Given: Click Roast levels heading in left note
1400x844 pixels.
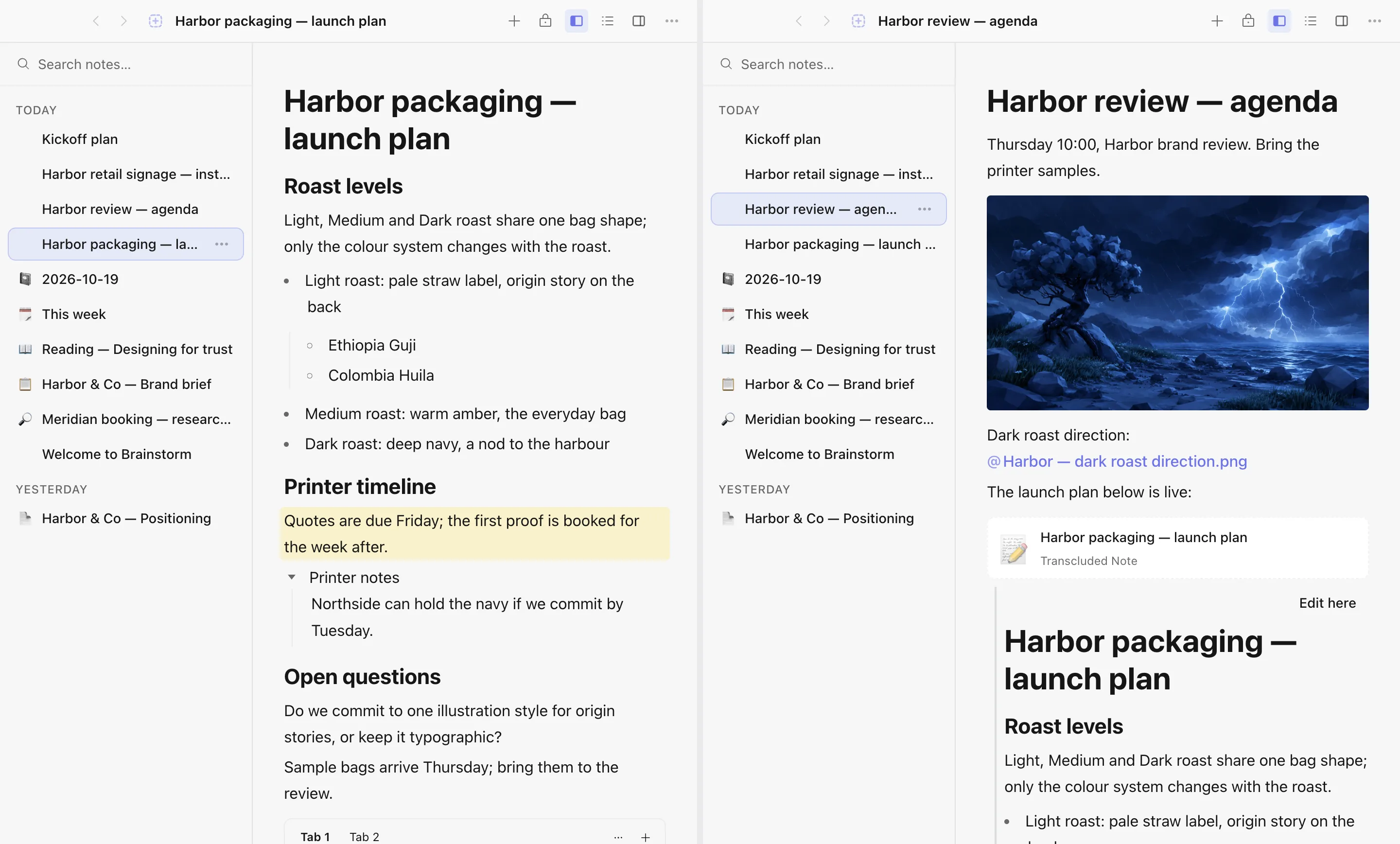Looking at the screenshot, I should (343, 186).
